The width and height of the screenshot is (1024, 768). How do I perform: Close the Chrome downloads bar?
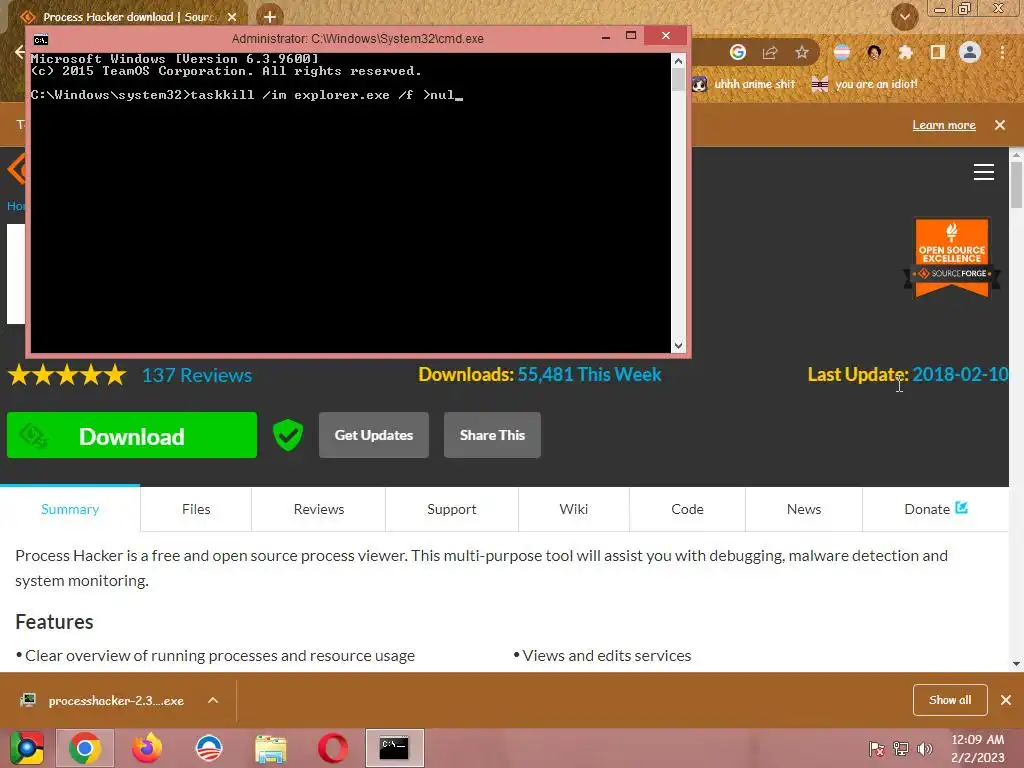coord(1006,700)
